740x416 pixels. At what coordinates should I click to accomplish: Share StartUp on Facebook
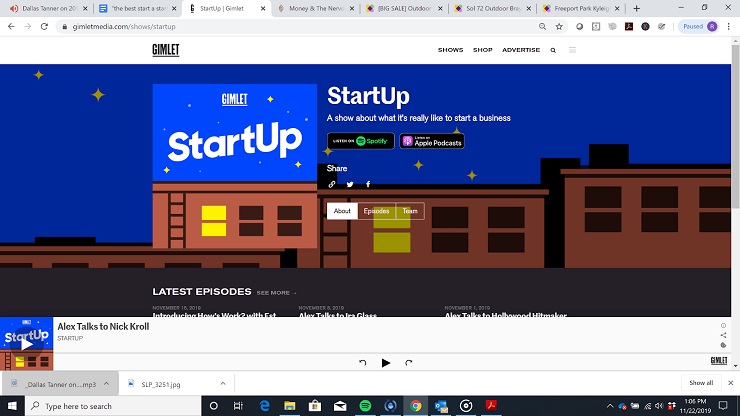[368, 184]
